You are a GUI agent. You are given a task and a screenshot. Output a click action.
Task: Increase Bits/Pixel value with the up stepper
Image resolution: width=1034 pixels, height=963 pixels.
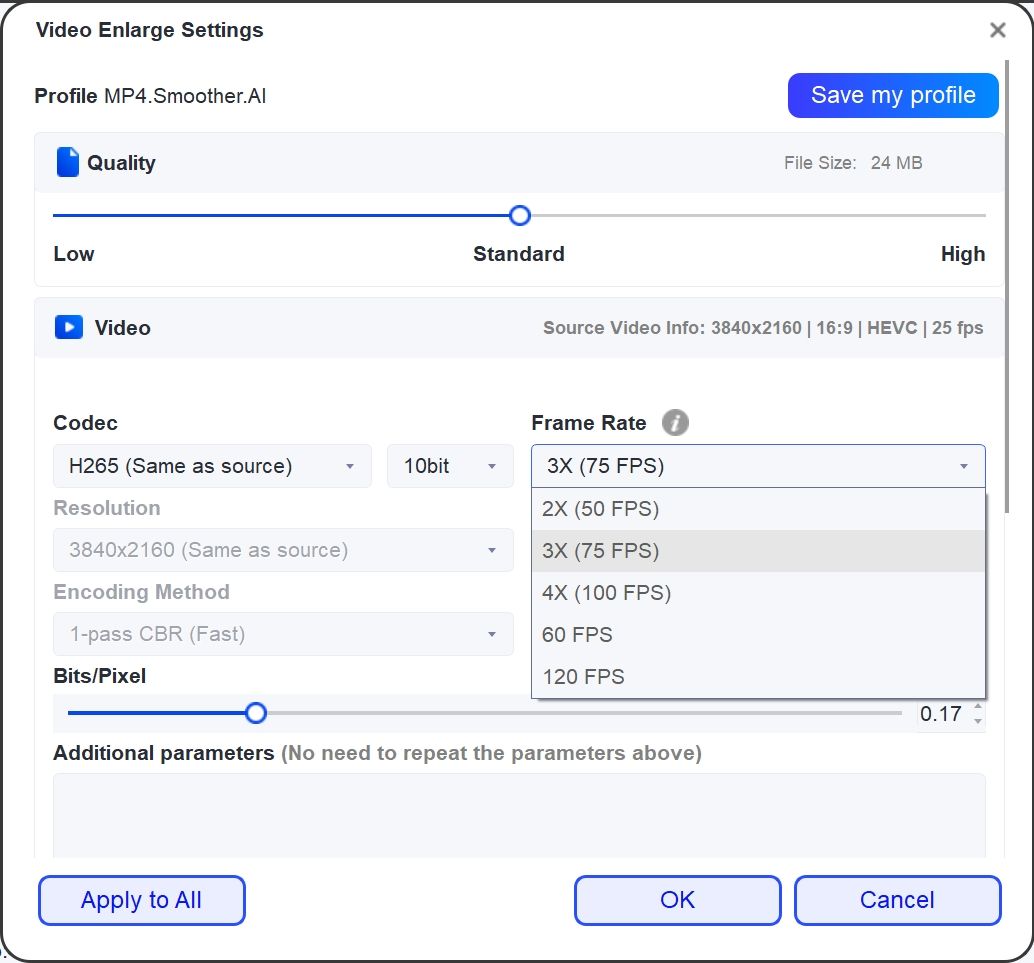tap(979, 707)
